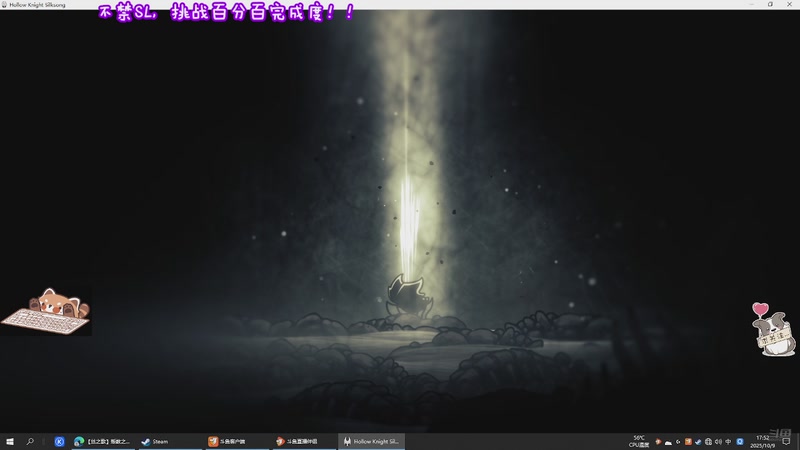The height and width of the screenshot is (450, 800).
Task: Click the Douyu fish tray icon
Action: pos(658,442)
